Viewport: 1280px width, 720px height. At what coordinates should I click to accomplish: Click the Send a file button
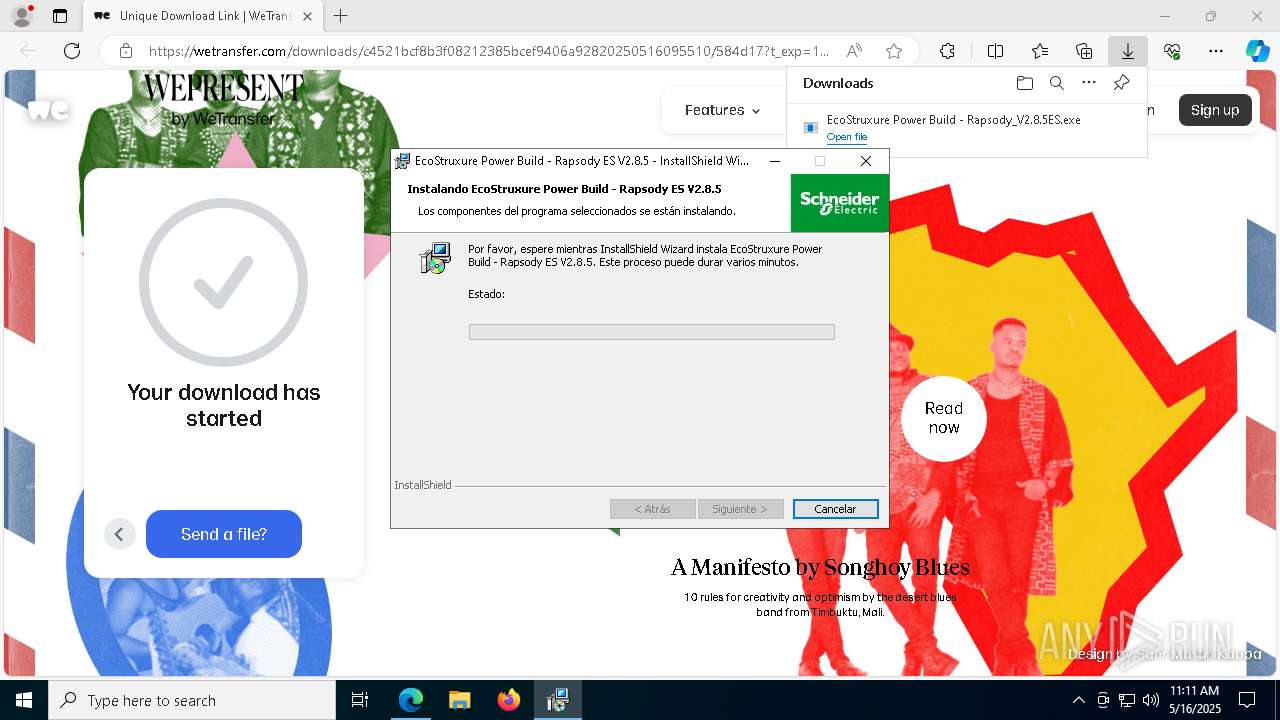pyautogui.click(x=224, y=534)
